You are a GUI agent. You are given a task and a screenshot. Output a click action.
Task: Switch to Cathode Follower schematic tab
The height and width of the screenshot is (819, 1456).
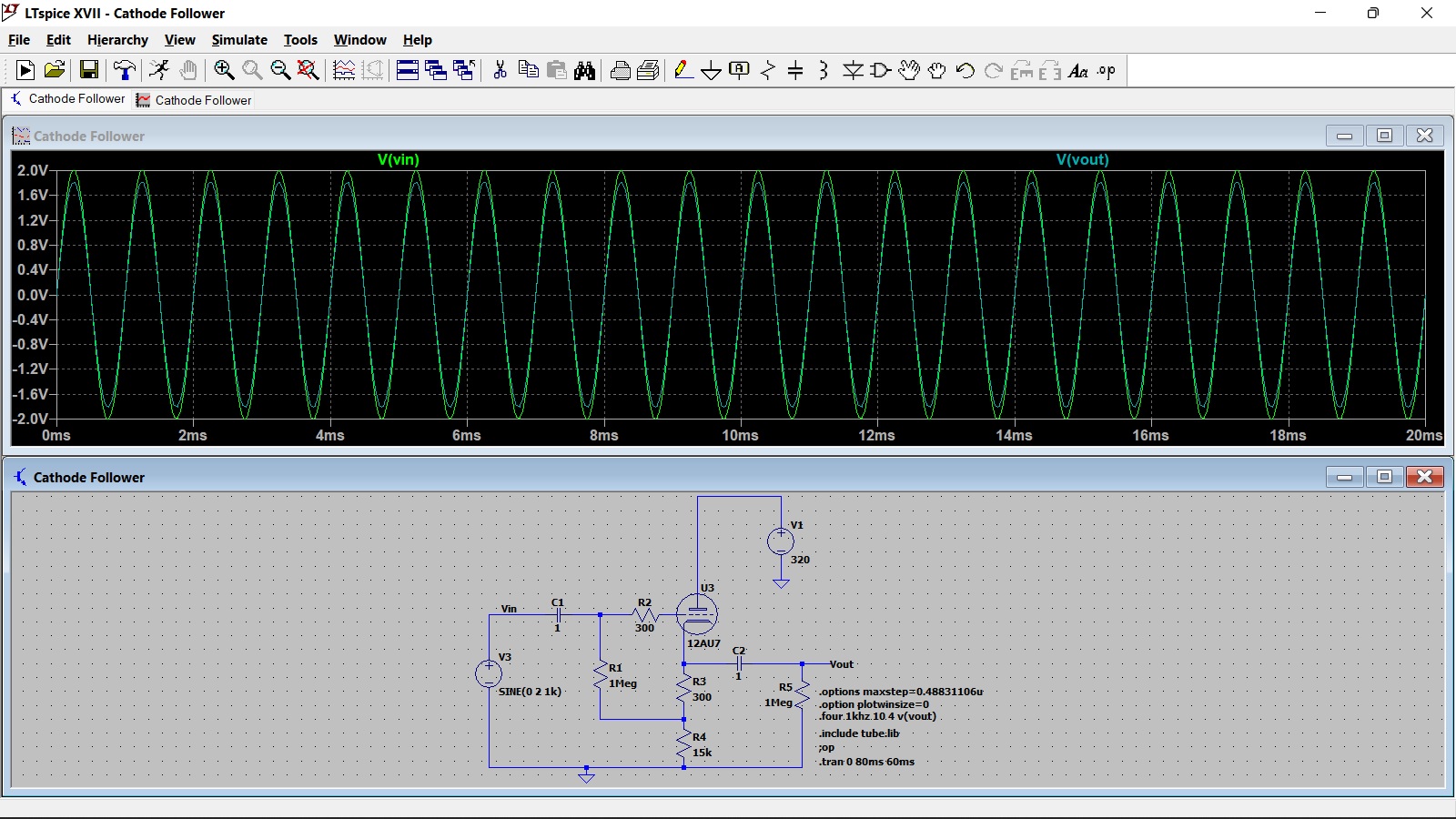pos(68,99)
